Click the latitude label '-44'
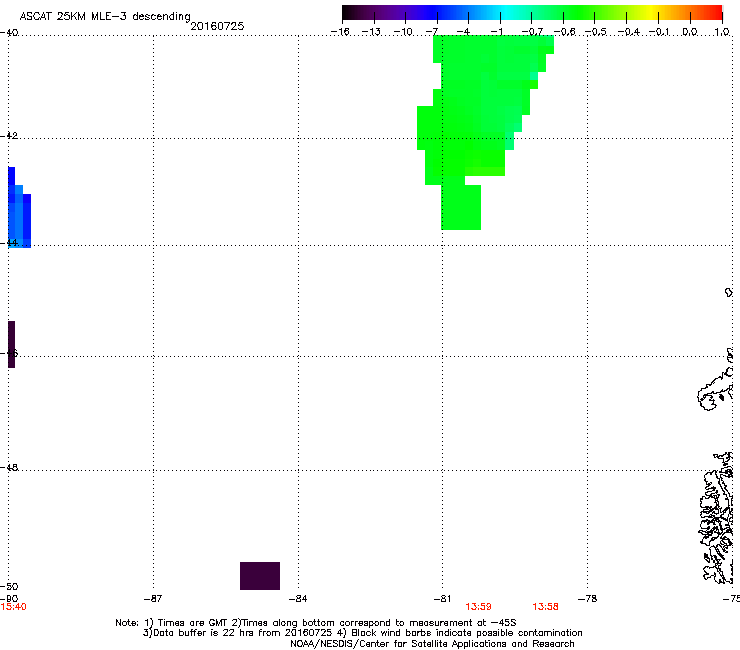 (x=9, y=243)
